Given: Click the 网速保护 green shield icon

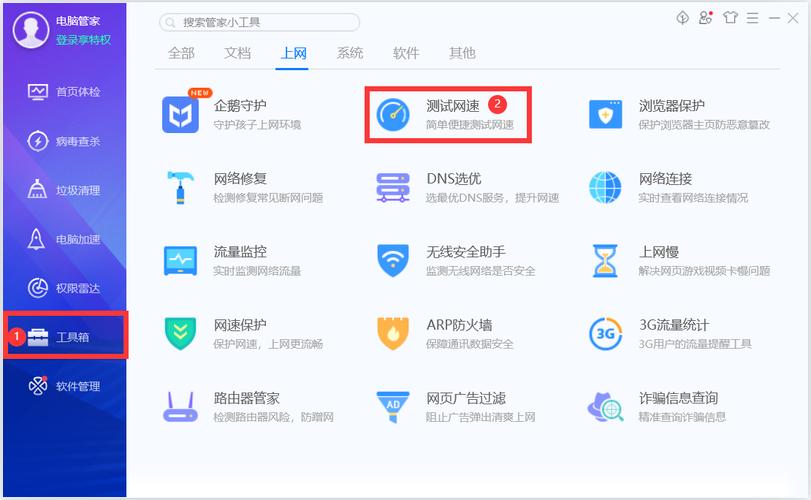Looking at the screenshot, I should (x=180, y=334).
